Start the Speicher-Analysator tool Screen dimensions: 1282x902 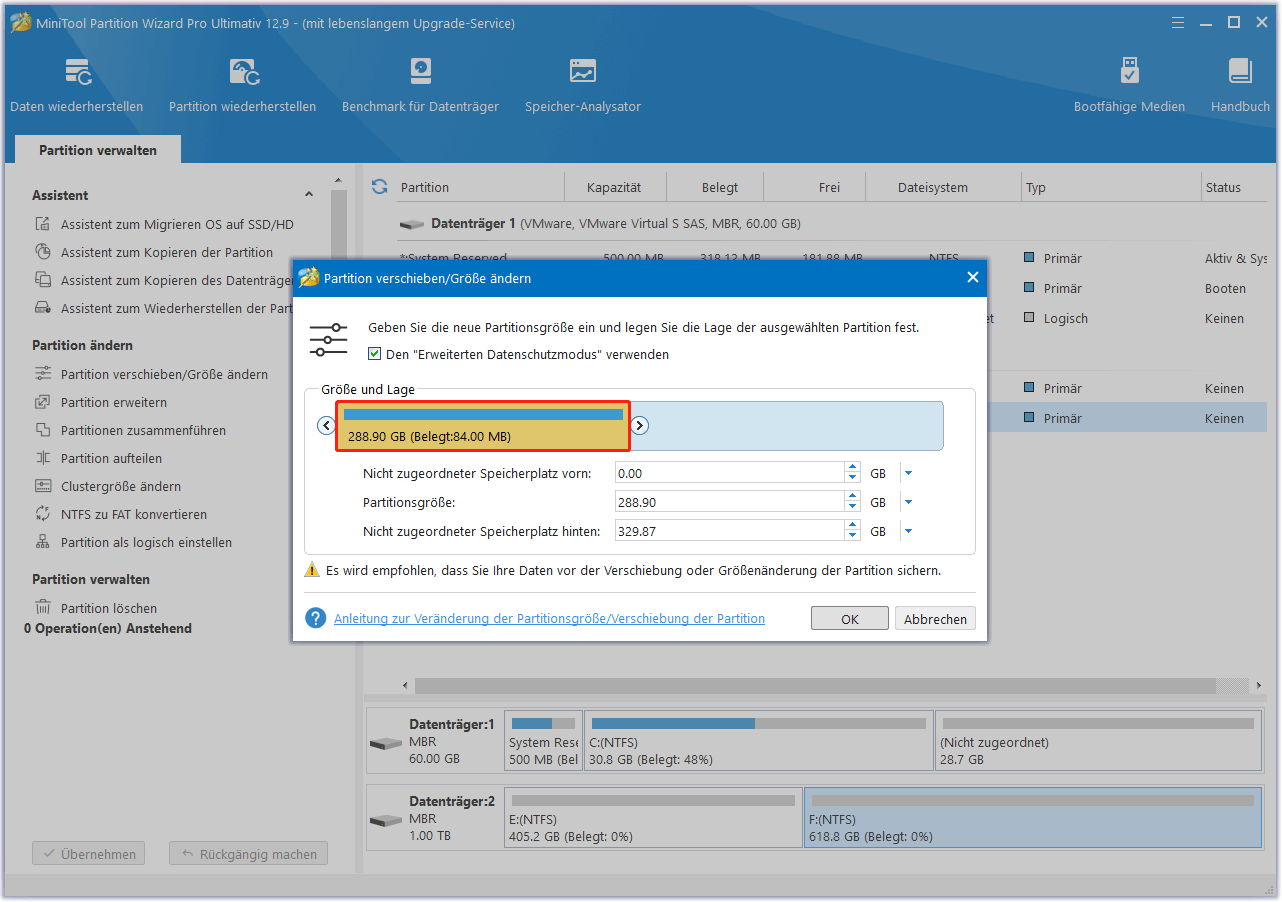[583, 85]
